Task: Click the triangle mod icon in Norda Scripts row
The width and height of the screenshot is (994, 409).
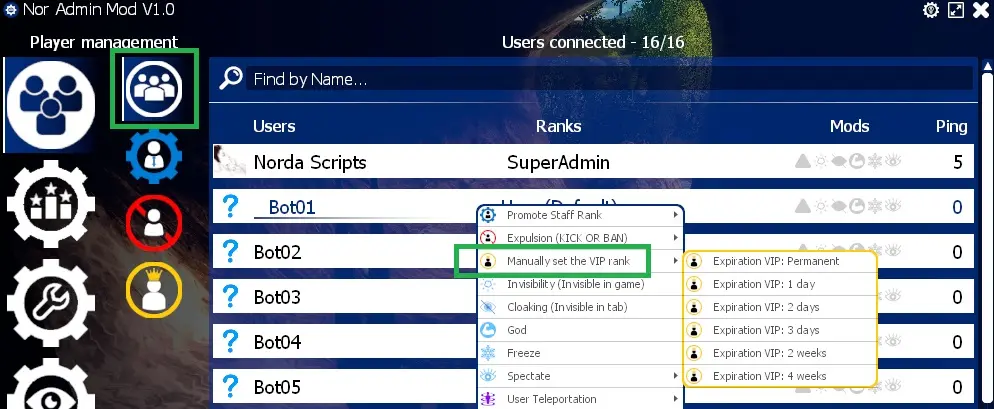Action: [803, 162]
